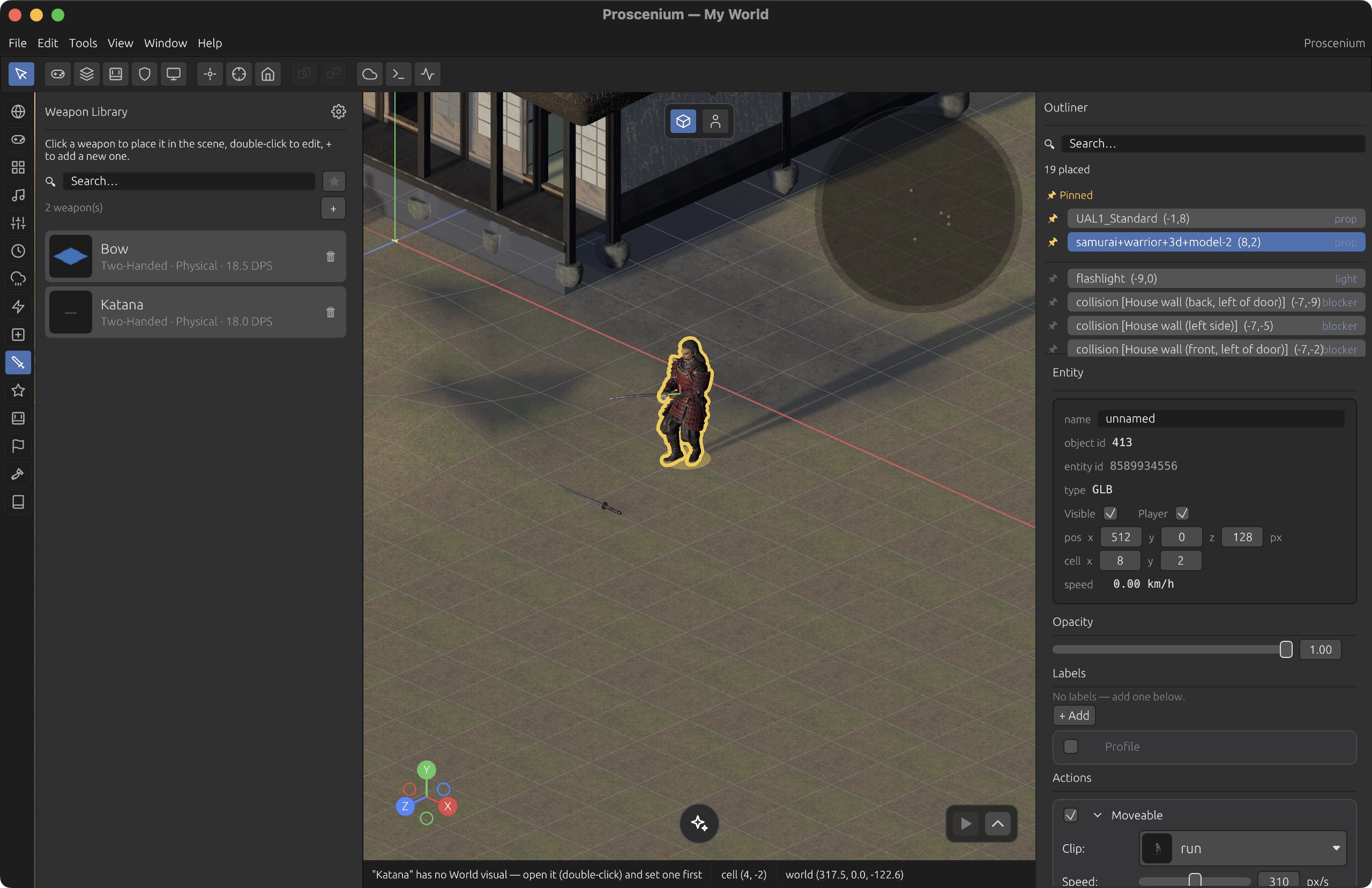
Task: Open the Tools menu
Action: (x=83, y=43)
